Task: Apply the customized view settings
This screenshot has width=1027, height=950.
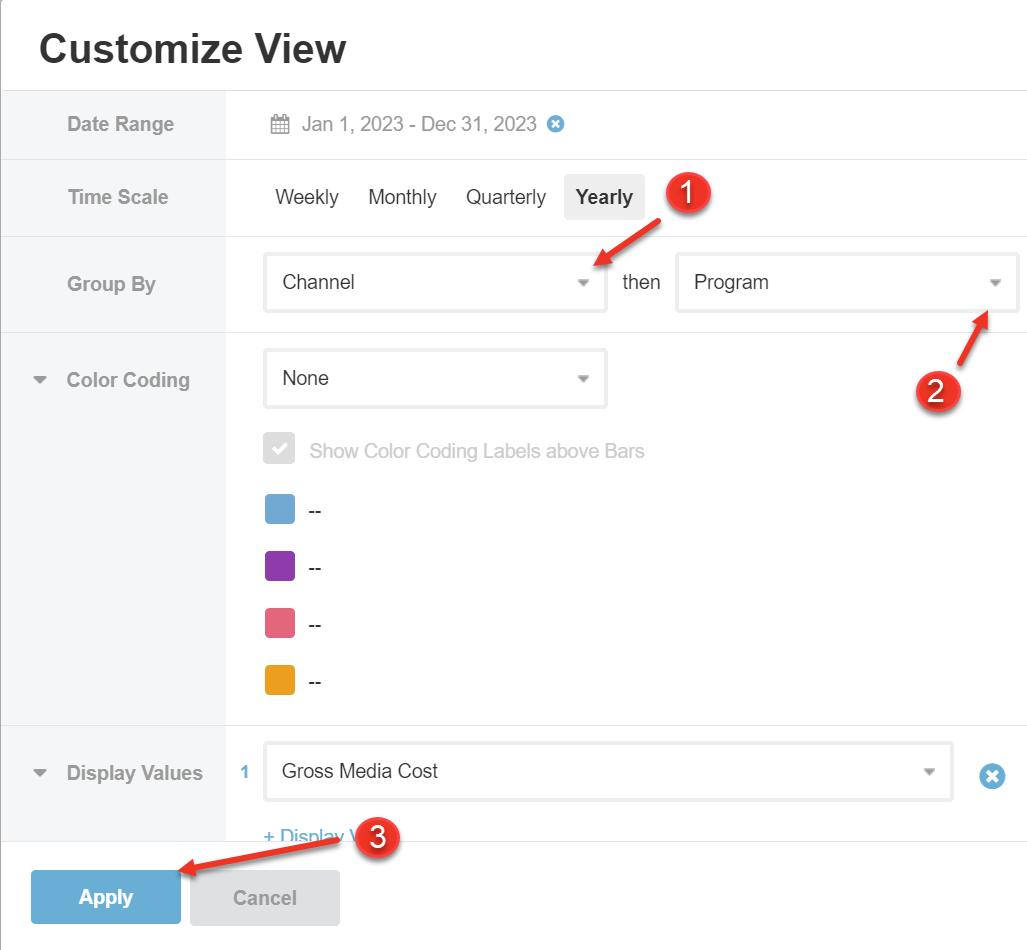Action: pyautogui.click(x=105, y=897)
